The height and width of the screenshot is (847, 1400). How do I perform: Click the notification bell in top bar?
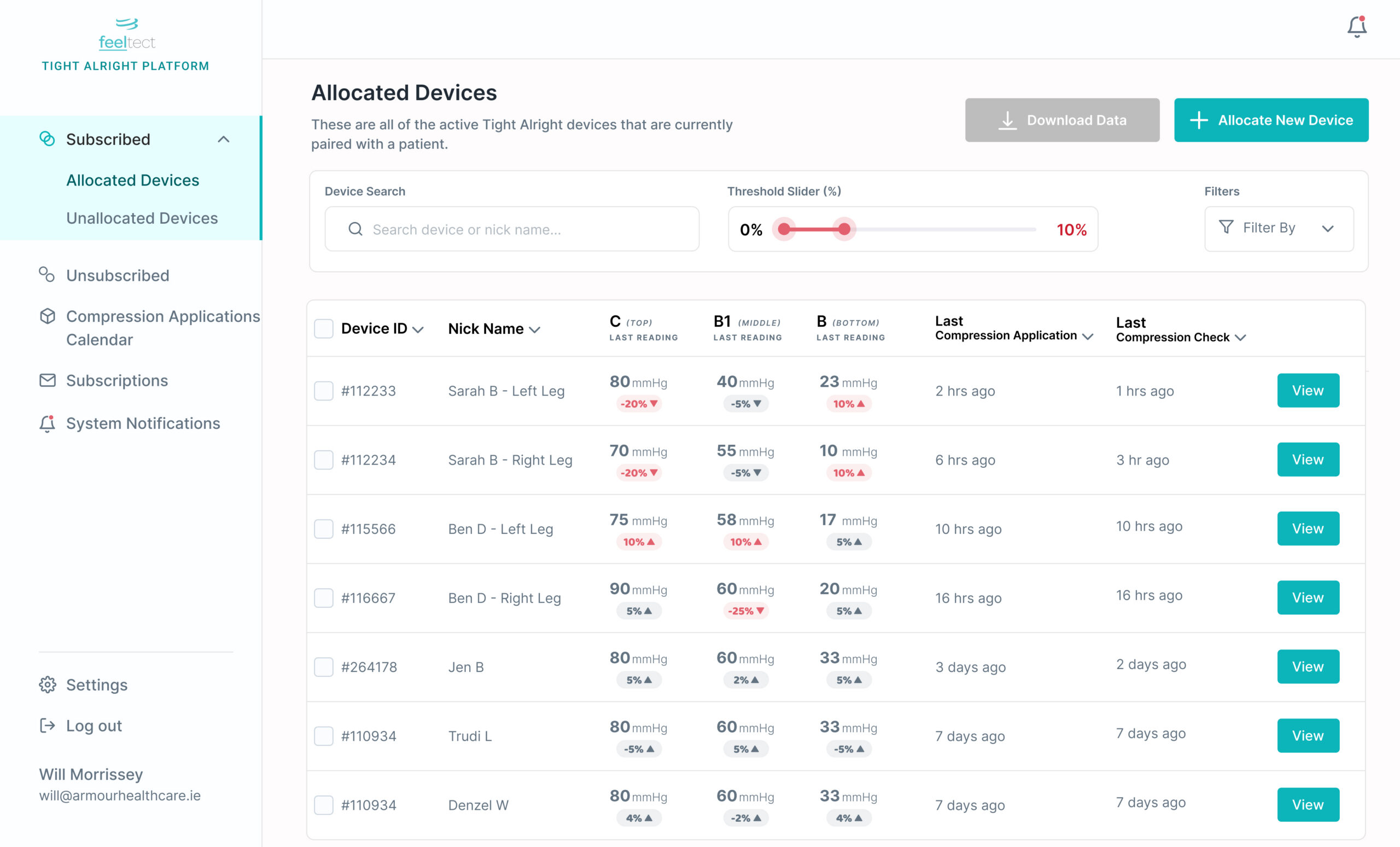(x=1356, y=27)
